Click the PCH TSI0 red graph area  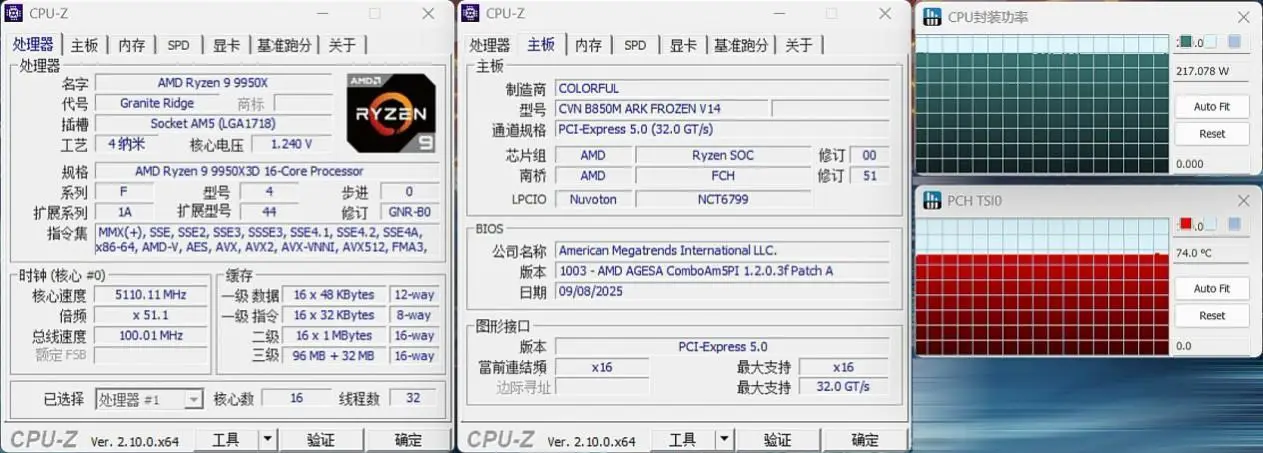tap(1043, 286)
